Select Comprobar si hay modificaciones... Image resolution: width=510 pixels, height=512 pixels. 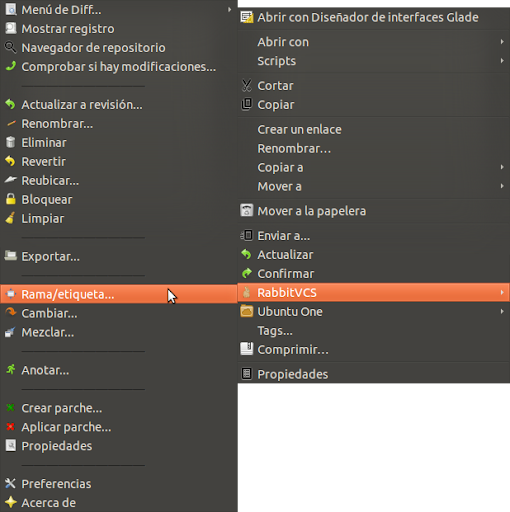point(119,67)
